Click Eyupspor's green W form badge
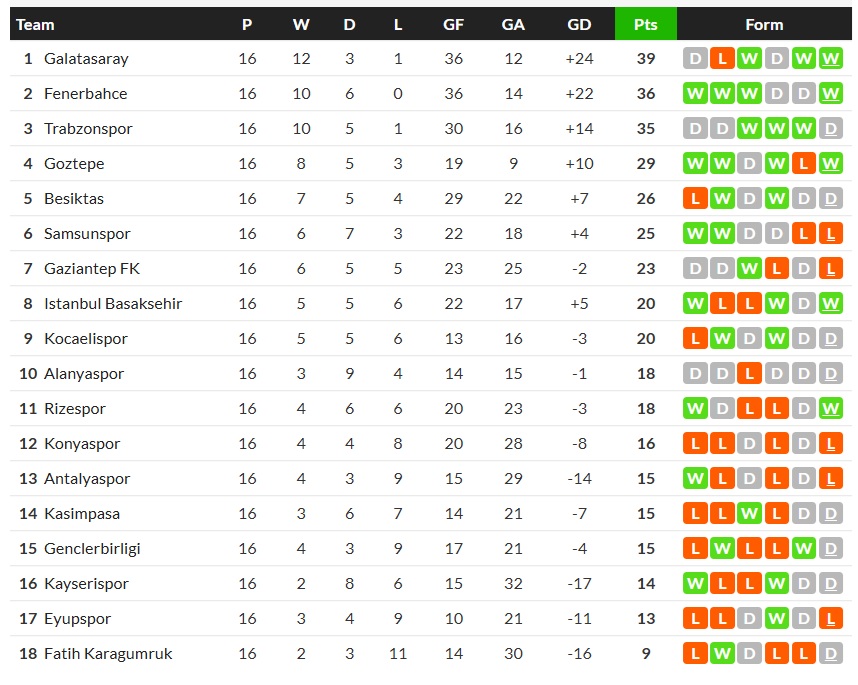 [x=776, y=619]
